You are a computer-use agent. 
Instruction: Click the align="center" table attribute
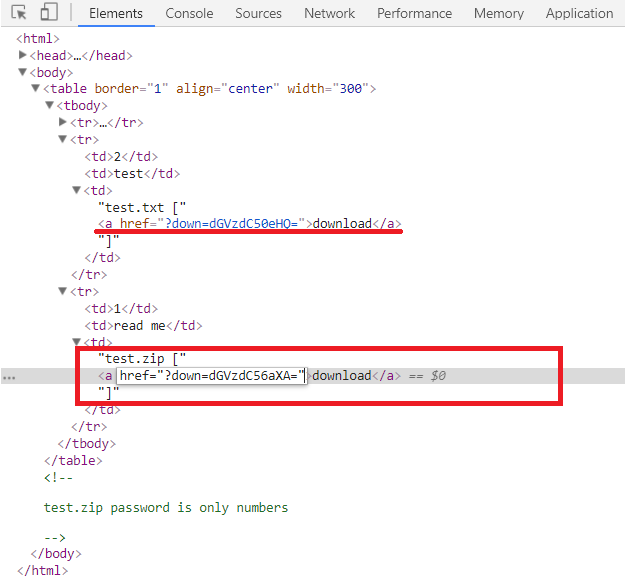(228, 88)
